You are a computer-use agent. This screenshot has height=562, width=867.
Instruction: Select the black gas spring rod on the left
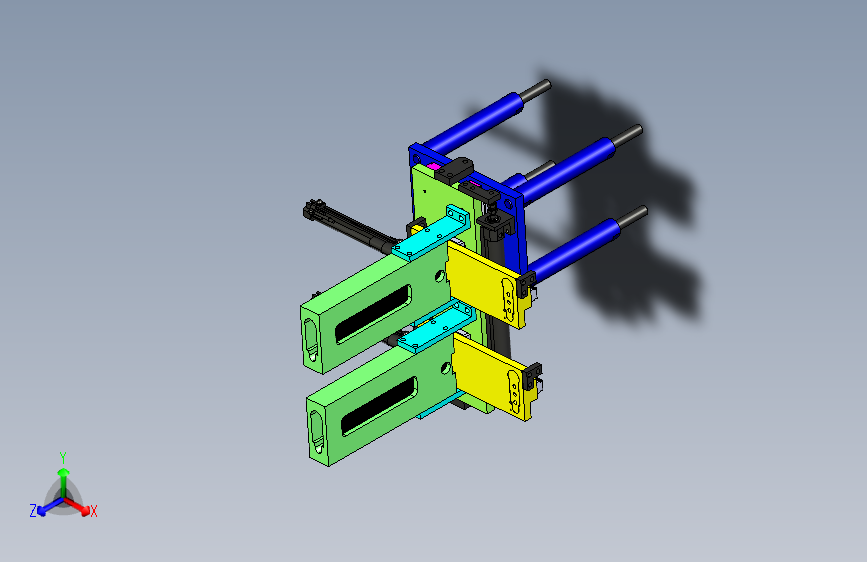coord(351,226)
